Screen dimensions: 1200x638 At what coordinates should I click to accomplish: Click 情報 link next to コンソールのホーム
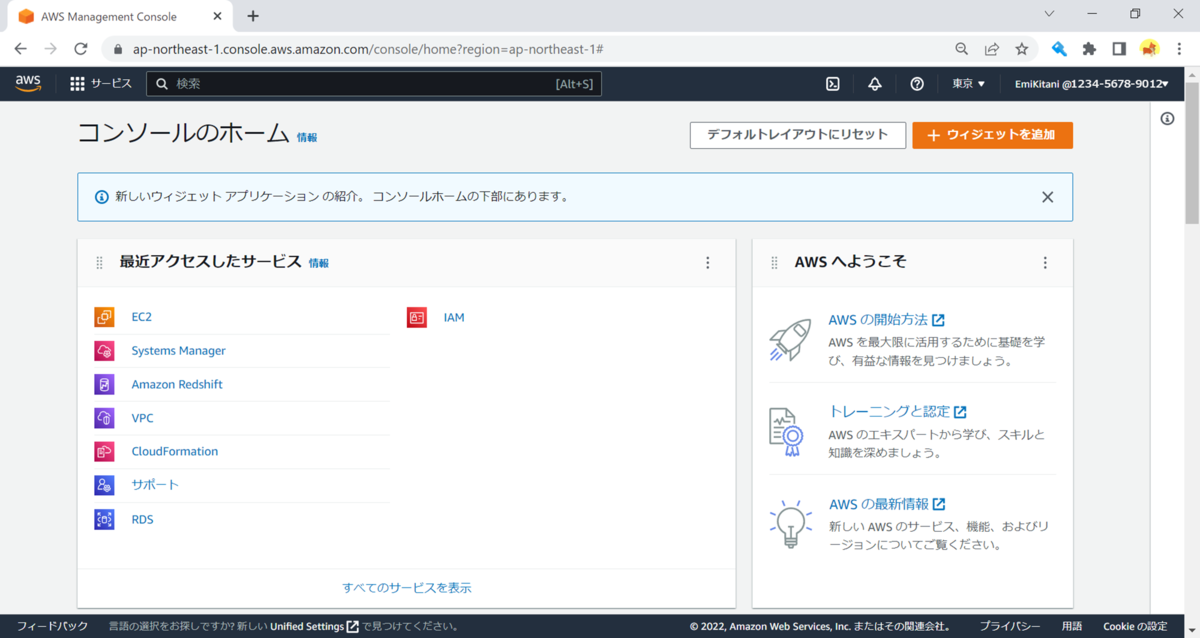307,138
